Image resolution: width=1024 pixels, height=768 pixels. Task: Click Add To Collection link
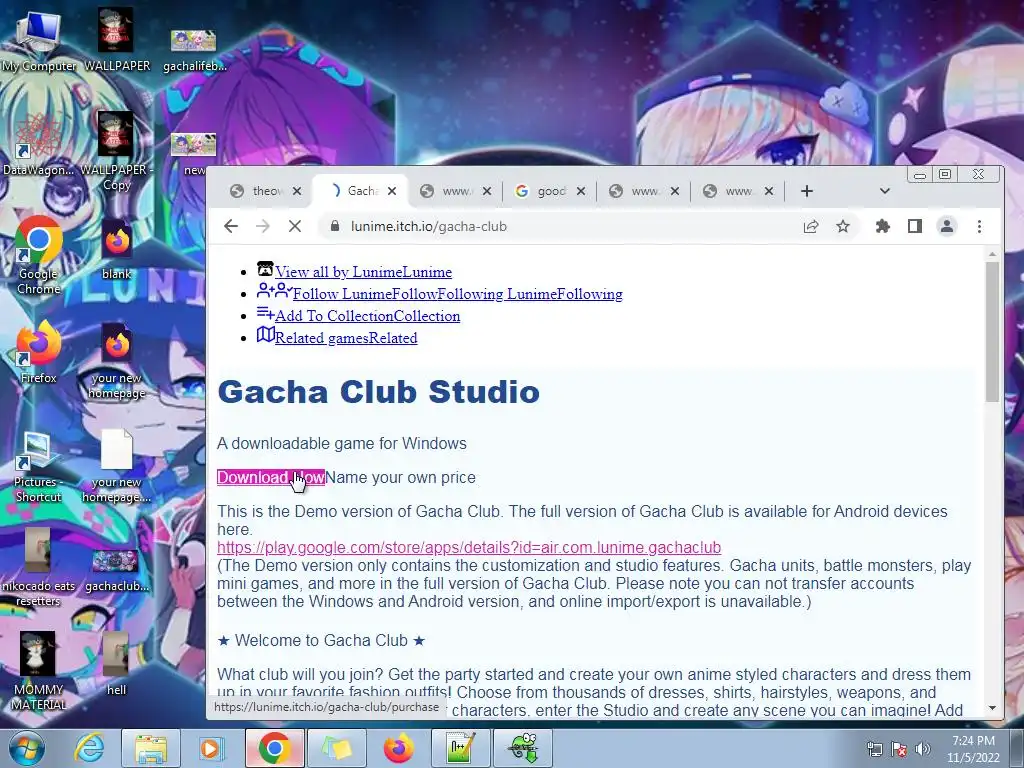click(x=367, y=316)
